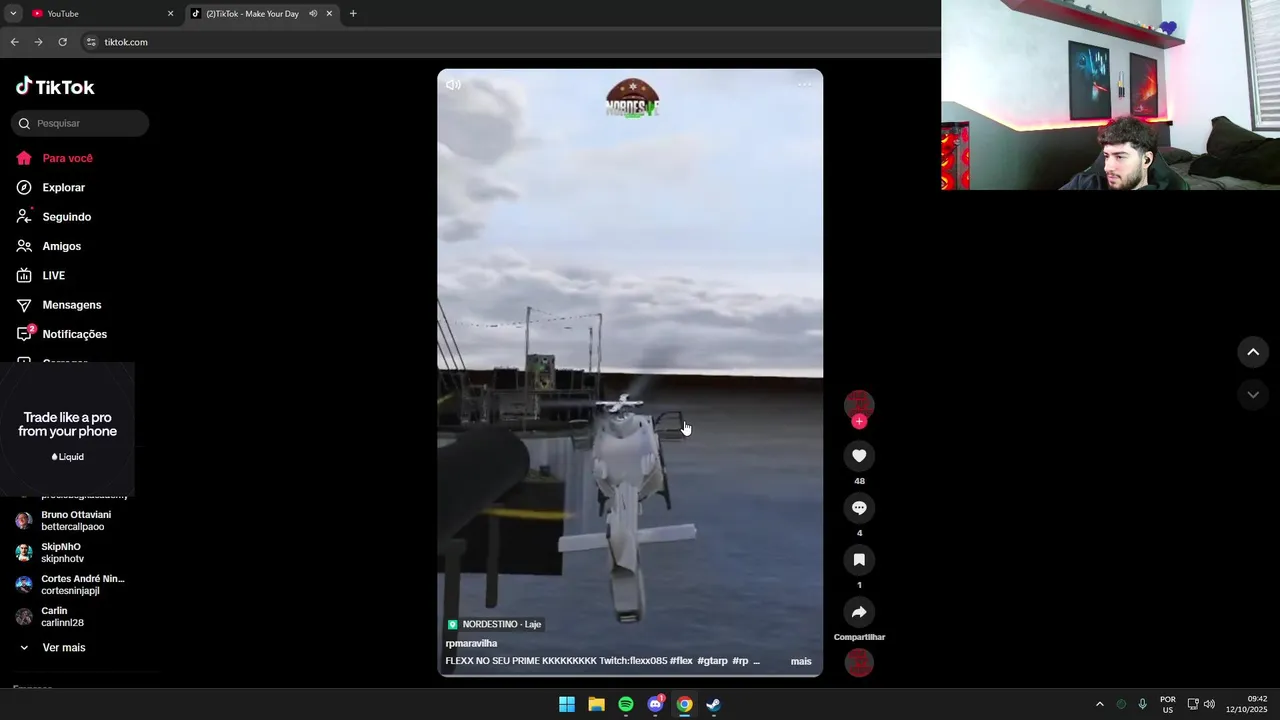
Task: Click the #gtarp hashtag
Action: click(x=712, y=661)
